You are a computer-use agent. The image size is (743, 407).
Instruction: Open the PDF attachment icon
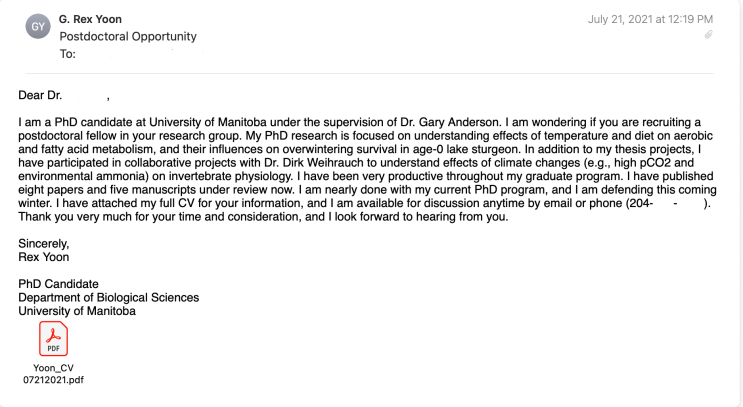(53, 341)
